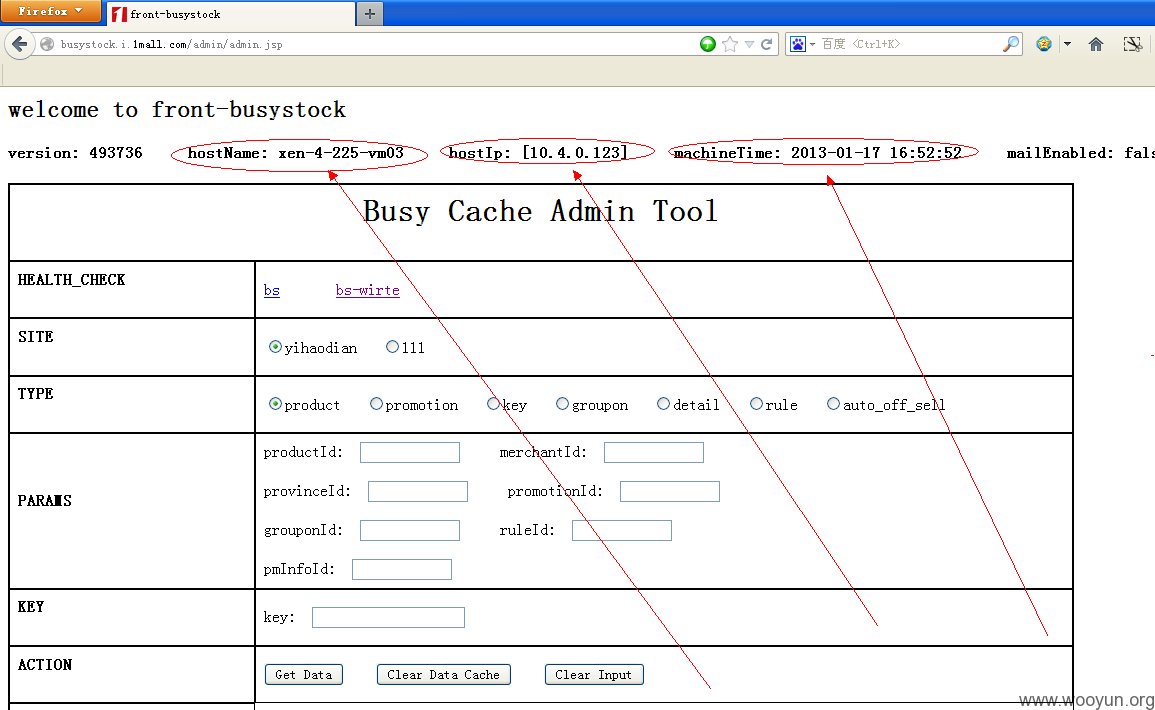The image size is (1155, 710).
Task: Focus the promotionId input field
Action: click(x=670, y=491)
